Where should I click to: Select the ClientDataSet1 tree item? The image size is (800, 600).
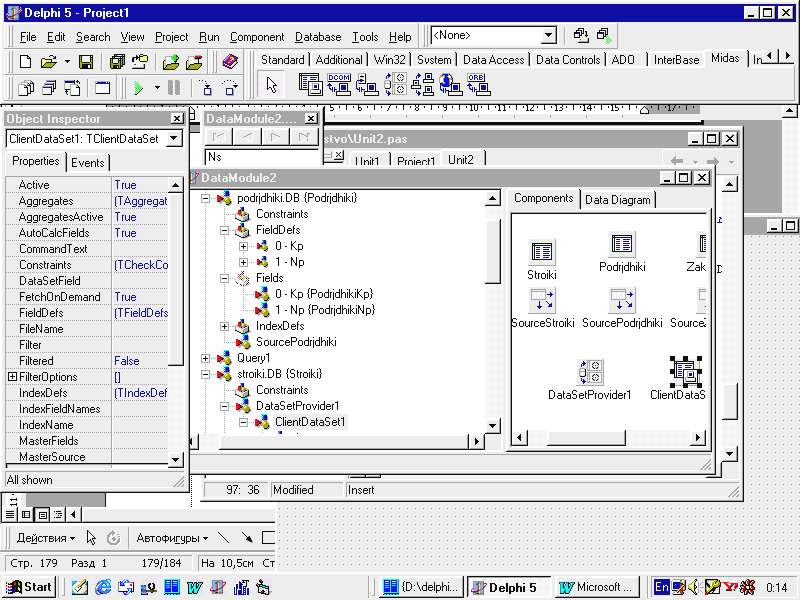pyautogui.click(x=310, y=422)
